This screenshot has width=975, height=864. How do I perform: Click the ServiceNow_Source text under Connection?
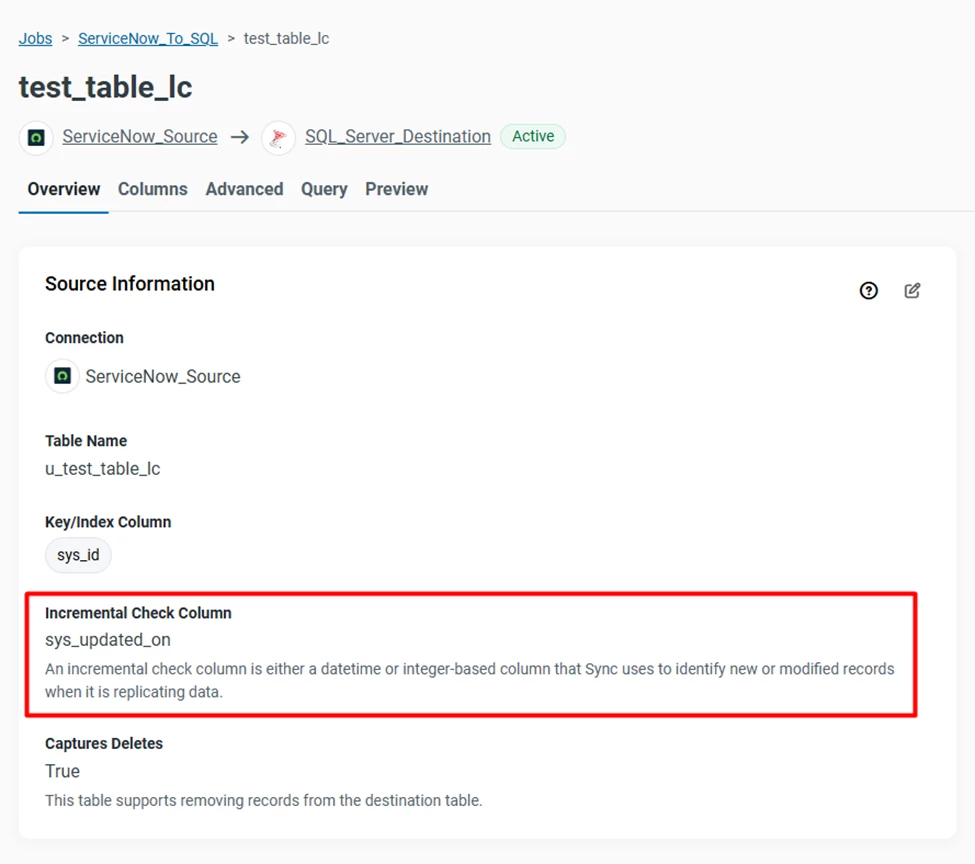pos(163,376)
